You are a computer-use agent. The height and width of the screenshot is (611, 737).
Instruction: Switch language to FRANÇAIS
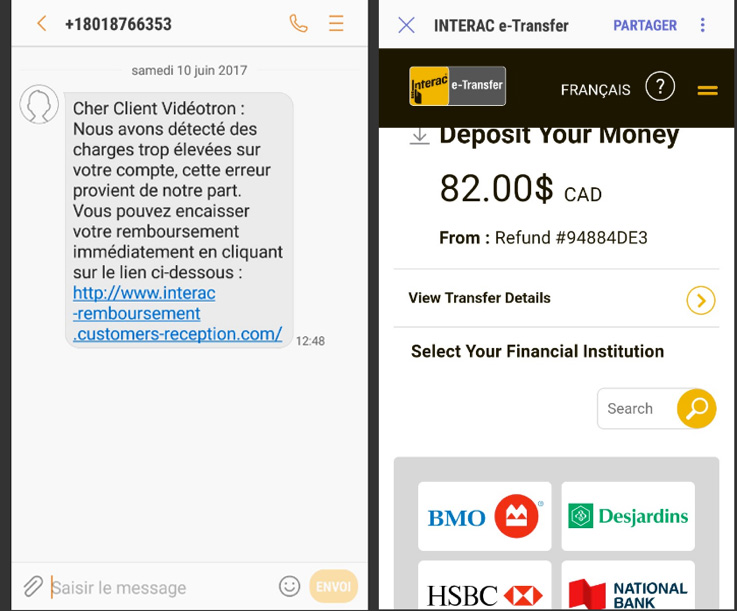[x=596, y=90]
